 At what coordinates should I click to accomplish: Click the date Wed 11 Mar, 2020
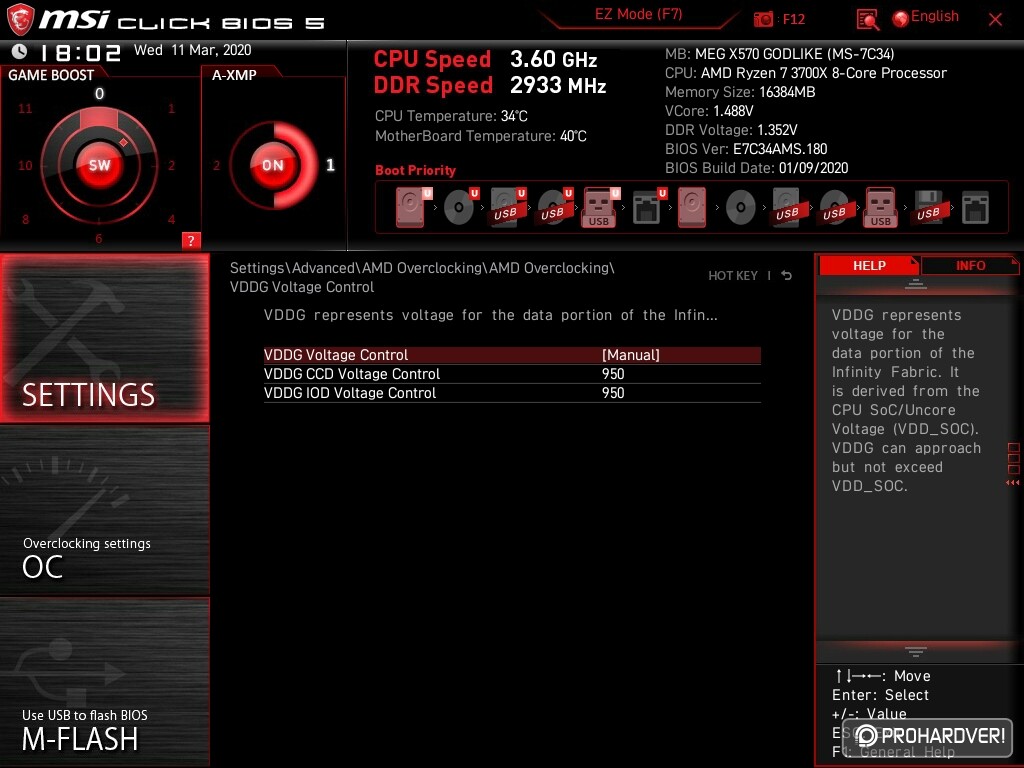coord(193,50)
